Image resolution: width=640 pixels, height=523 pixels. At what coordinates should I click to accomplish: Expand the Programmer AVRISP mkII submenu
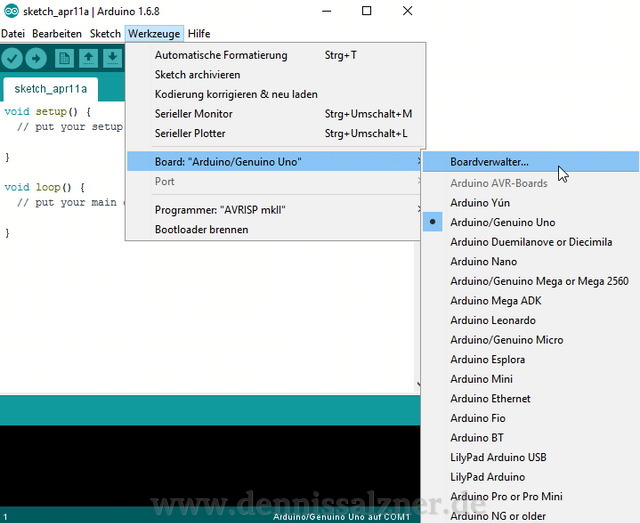pyautogui.click(x=274, y=210)
